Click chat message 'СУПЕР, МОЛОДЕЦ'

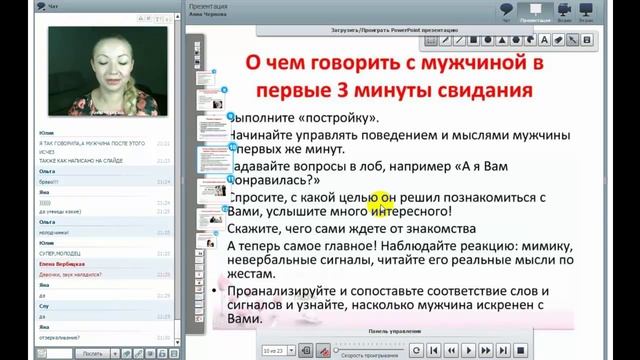tap(60, 253)
